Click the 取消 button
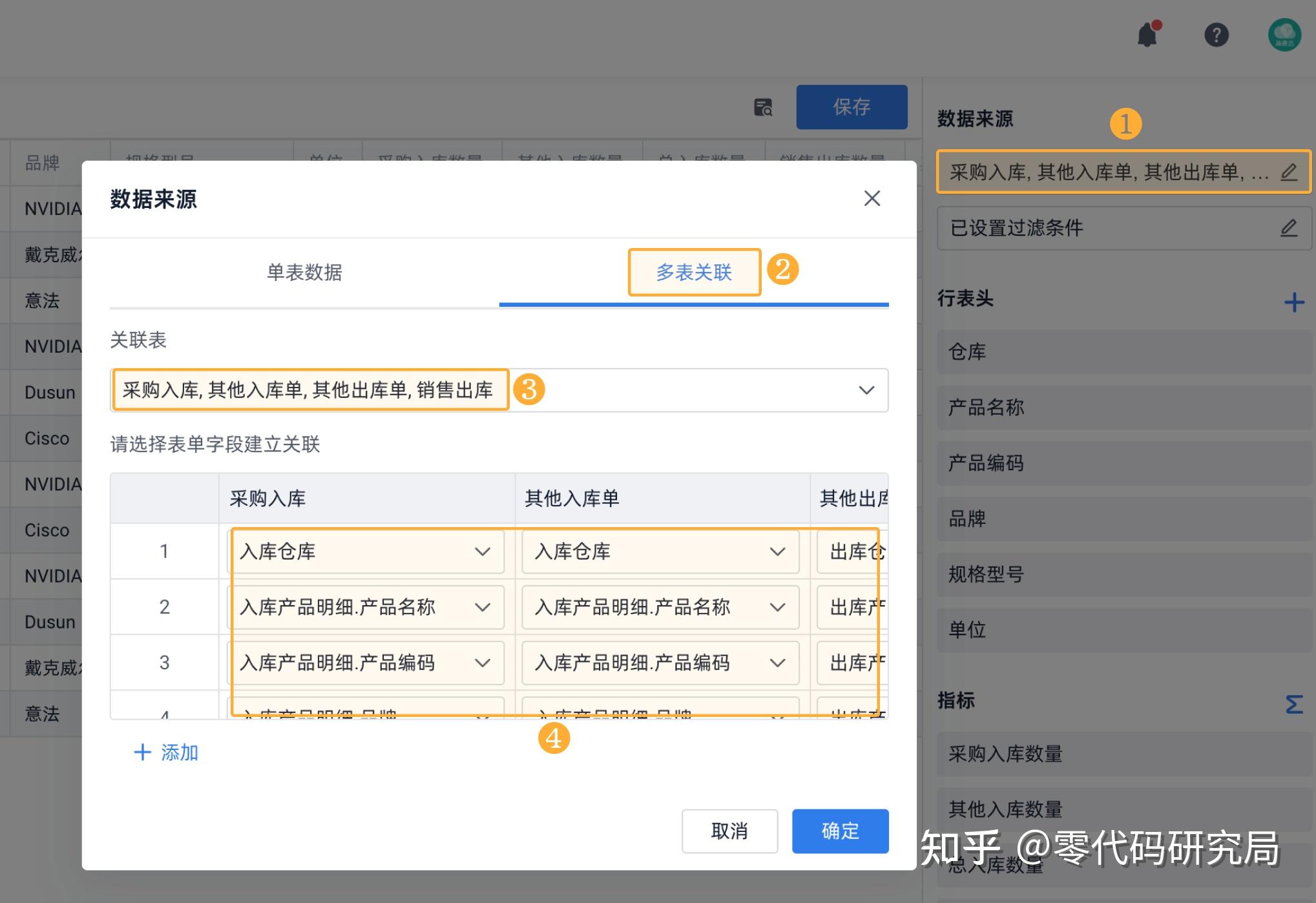Screen dimensions: 1316x903 (x=729, y=831)
